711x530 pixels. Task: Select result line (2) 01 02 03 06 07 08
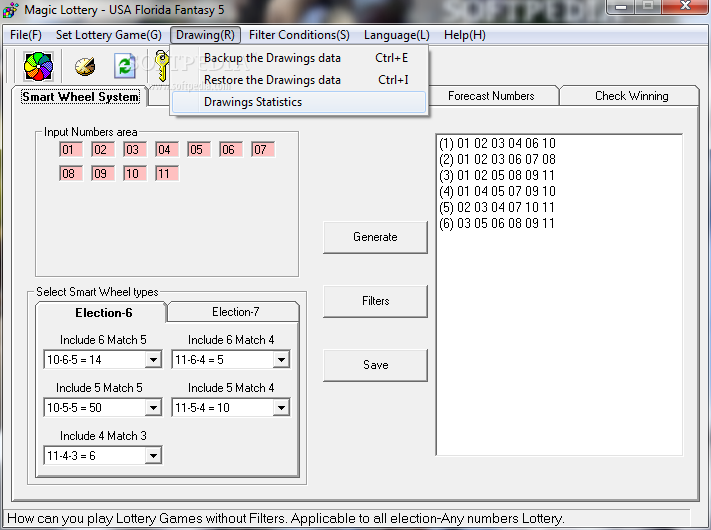pyautogui.click(x=497, y=159)
